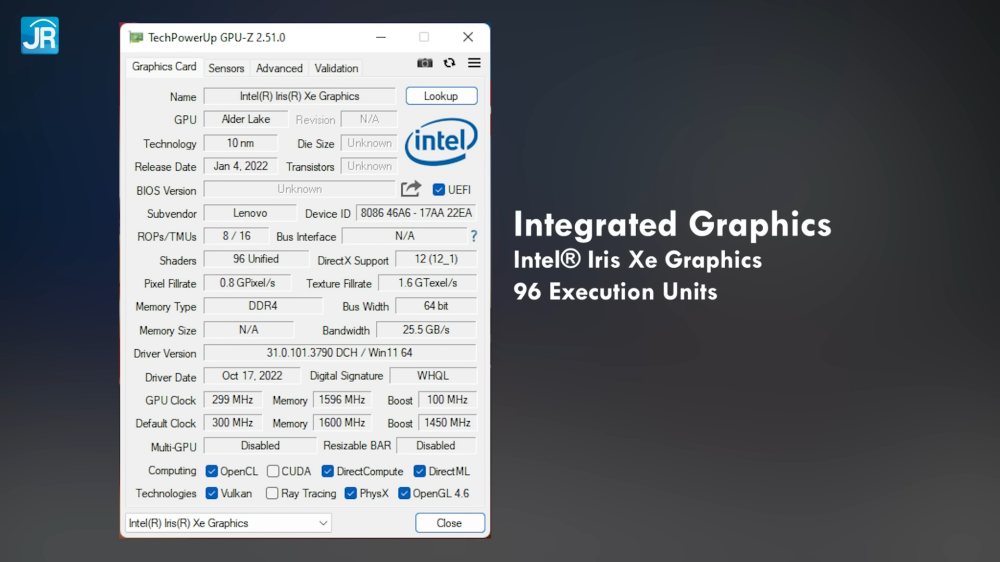Image resolution: width=1000 pixels, height=562 pixels.
Task: Click the Bus Interface N/A field
Action: (x=404, y=236)
